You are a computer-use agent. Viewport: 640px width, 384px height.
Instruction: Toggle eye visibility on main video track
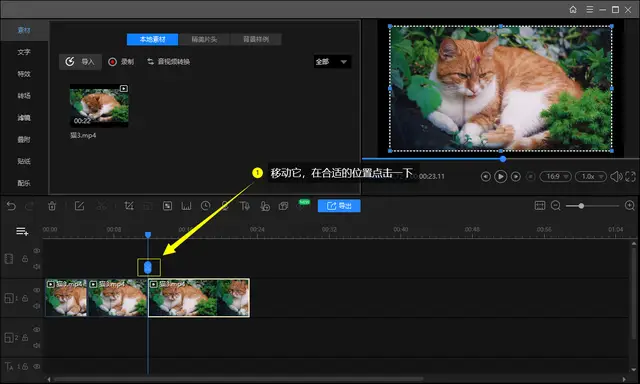click(37, 251)
